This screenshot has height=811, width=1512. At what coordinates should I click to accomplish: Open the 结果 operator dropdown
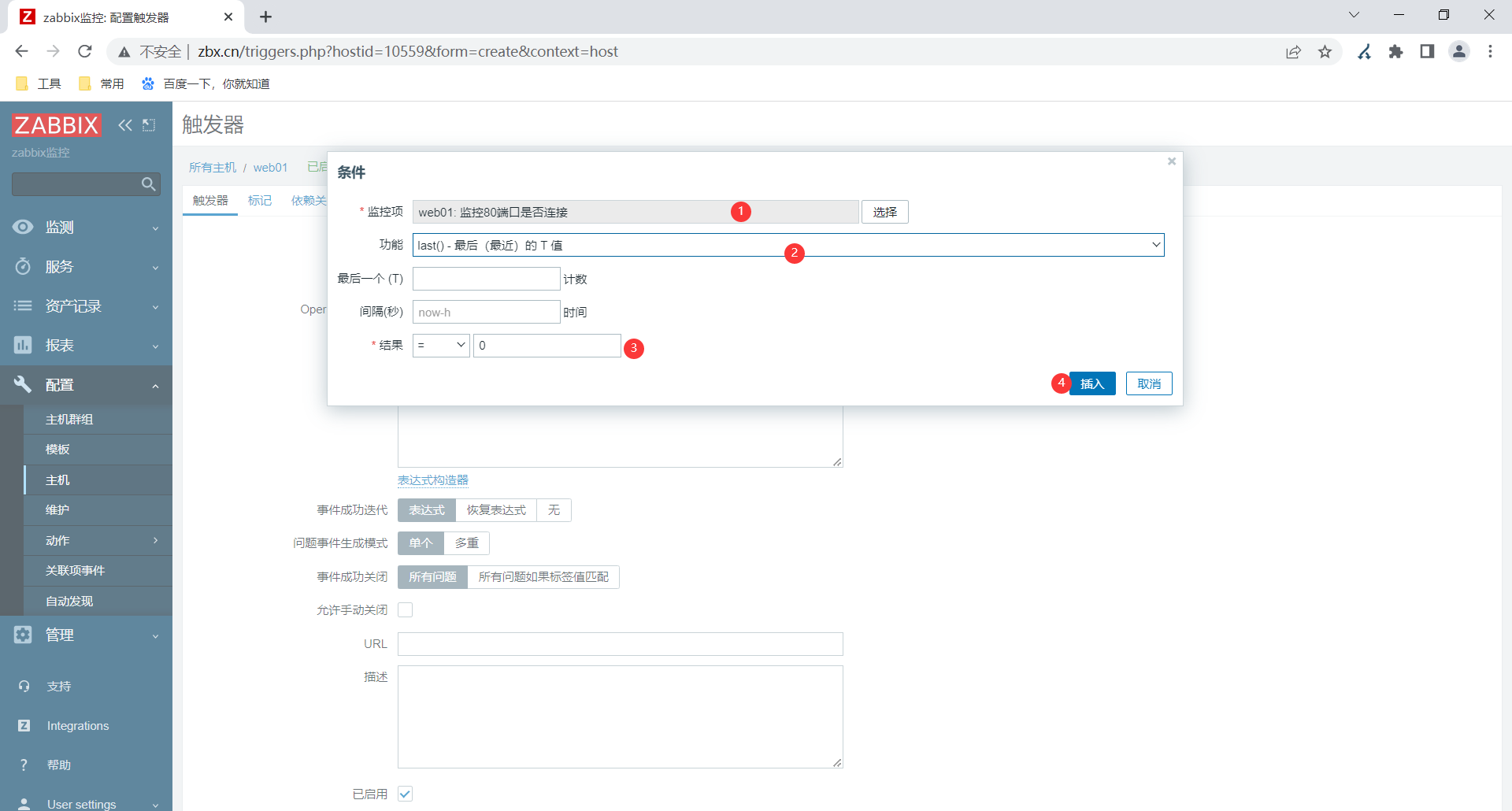tap(441, 346)
